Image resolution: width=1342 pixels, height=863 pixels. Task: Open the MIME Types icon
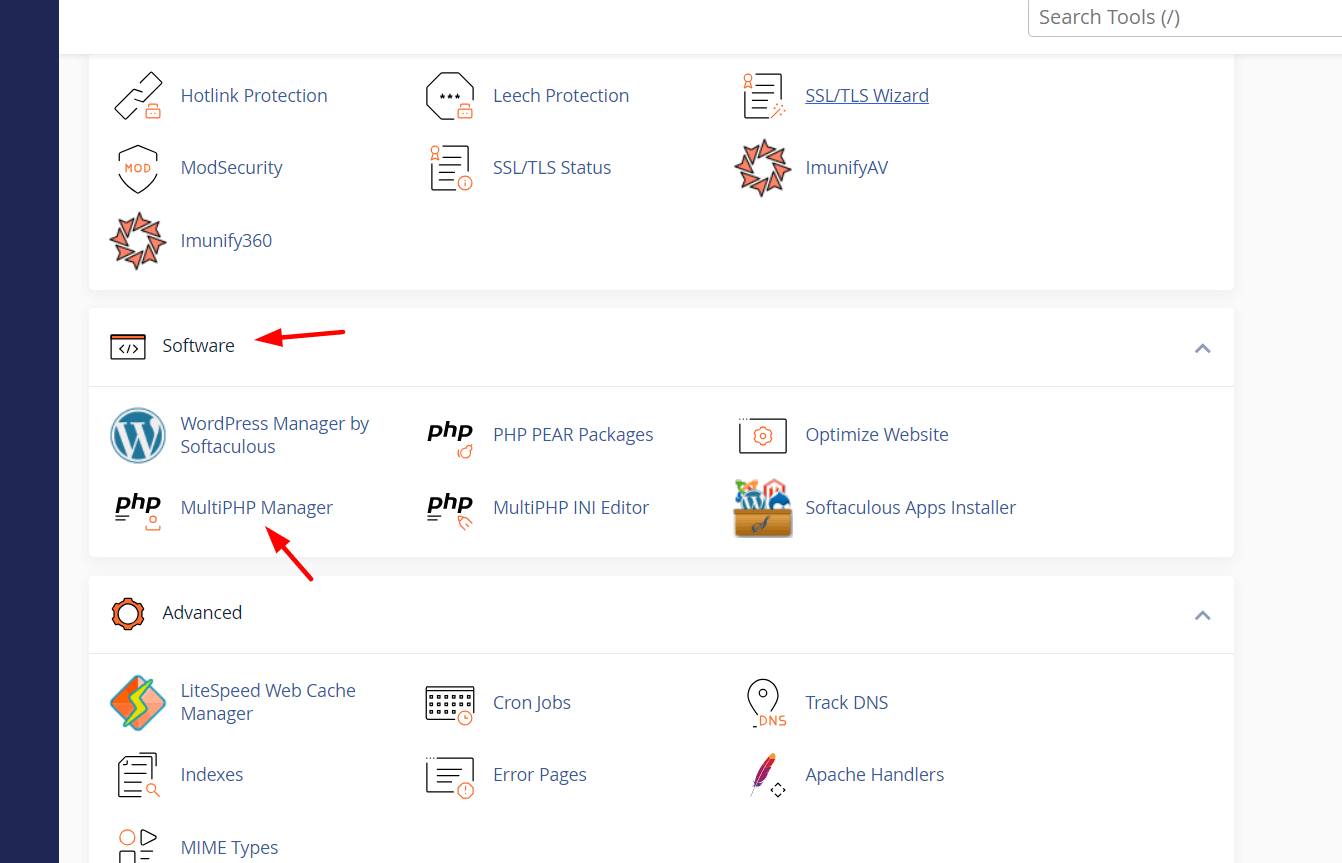click(138, 845)
